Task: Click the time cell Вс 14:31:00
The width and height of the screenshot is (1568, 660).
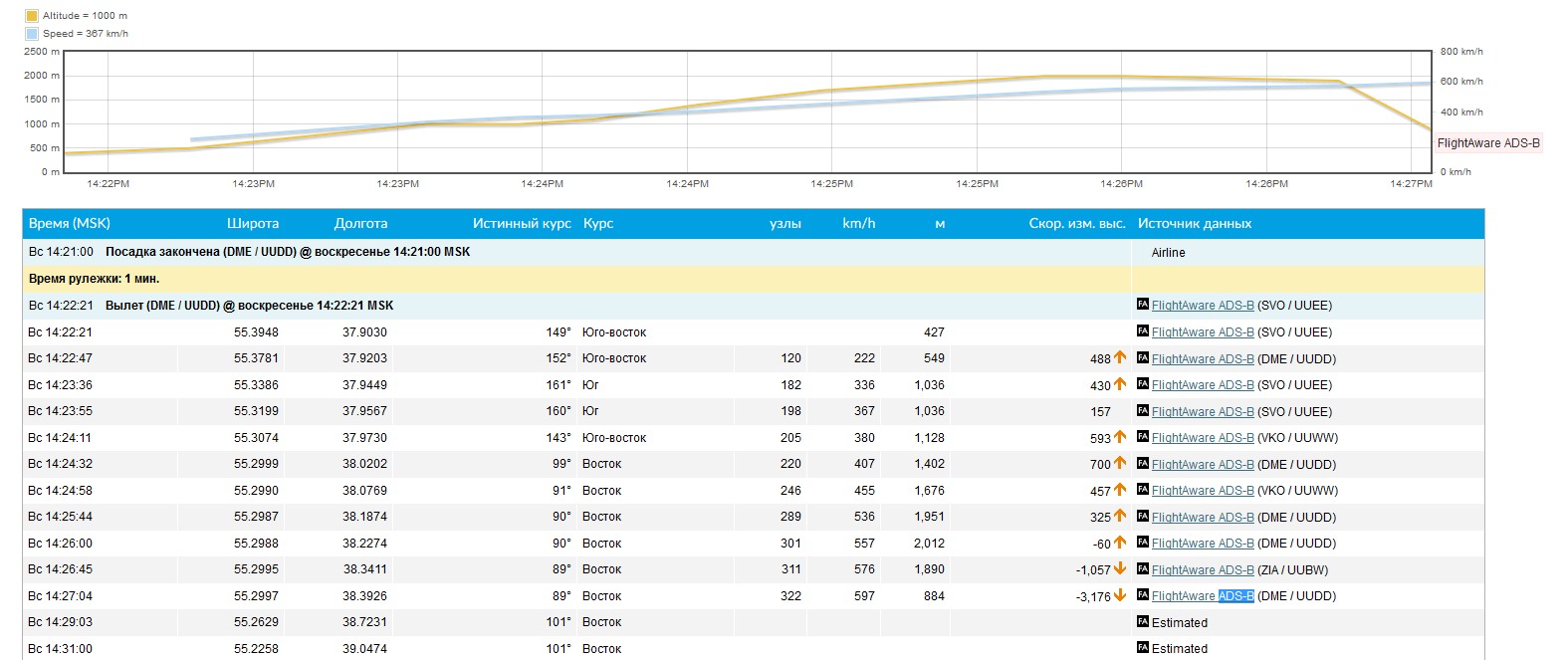Action: point(61,649)
